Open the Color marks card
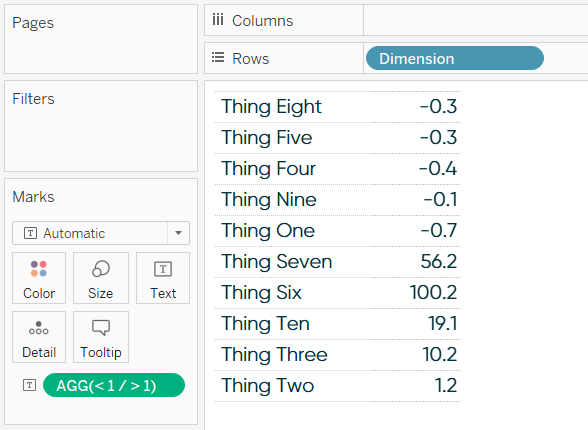588x430 pixels. (39, 278)
